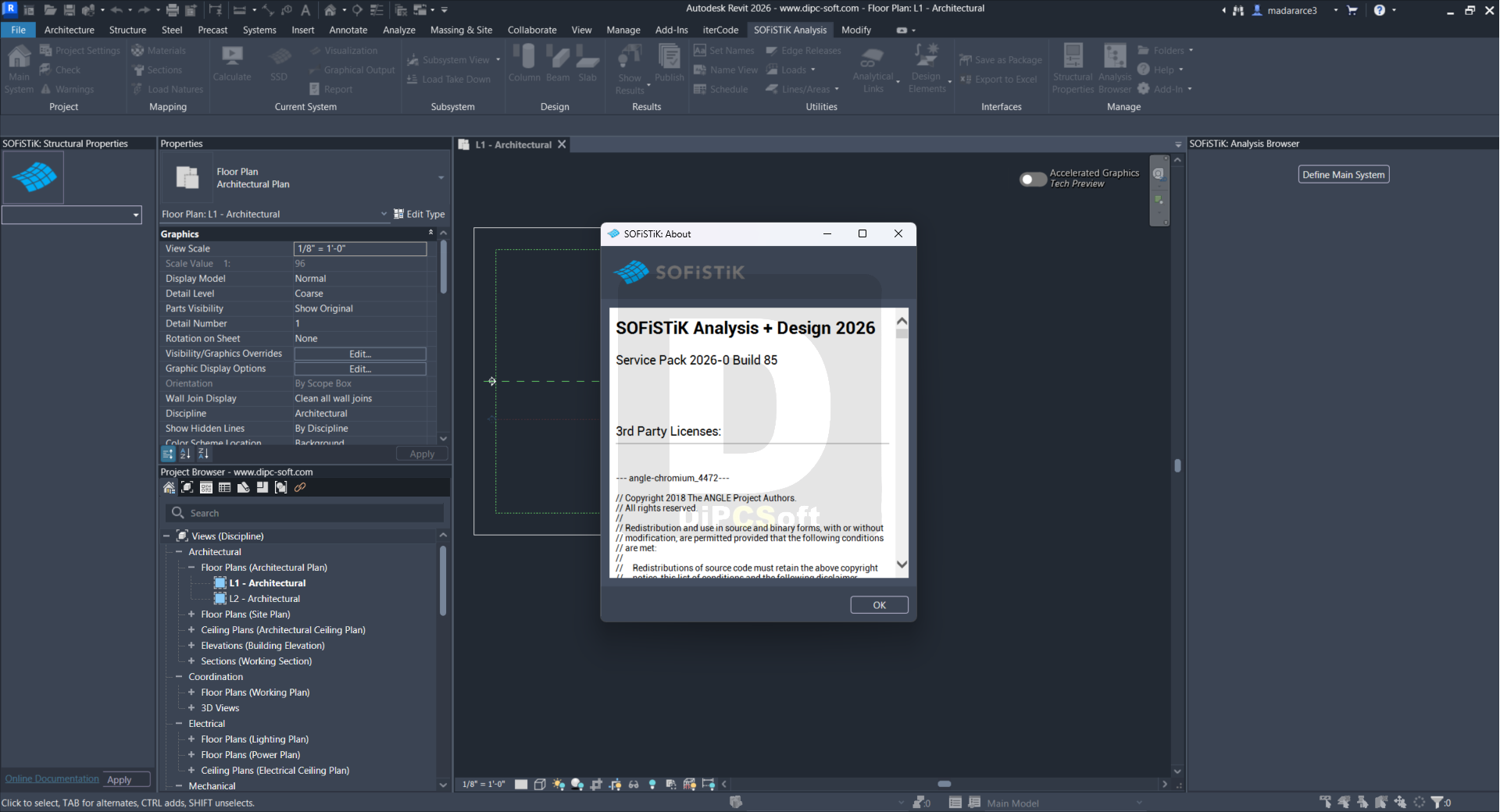The image size is (1500, 812).
Task: Click the Undo arrow in quick access toolbar
Action: [116, 10]
